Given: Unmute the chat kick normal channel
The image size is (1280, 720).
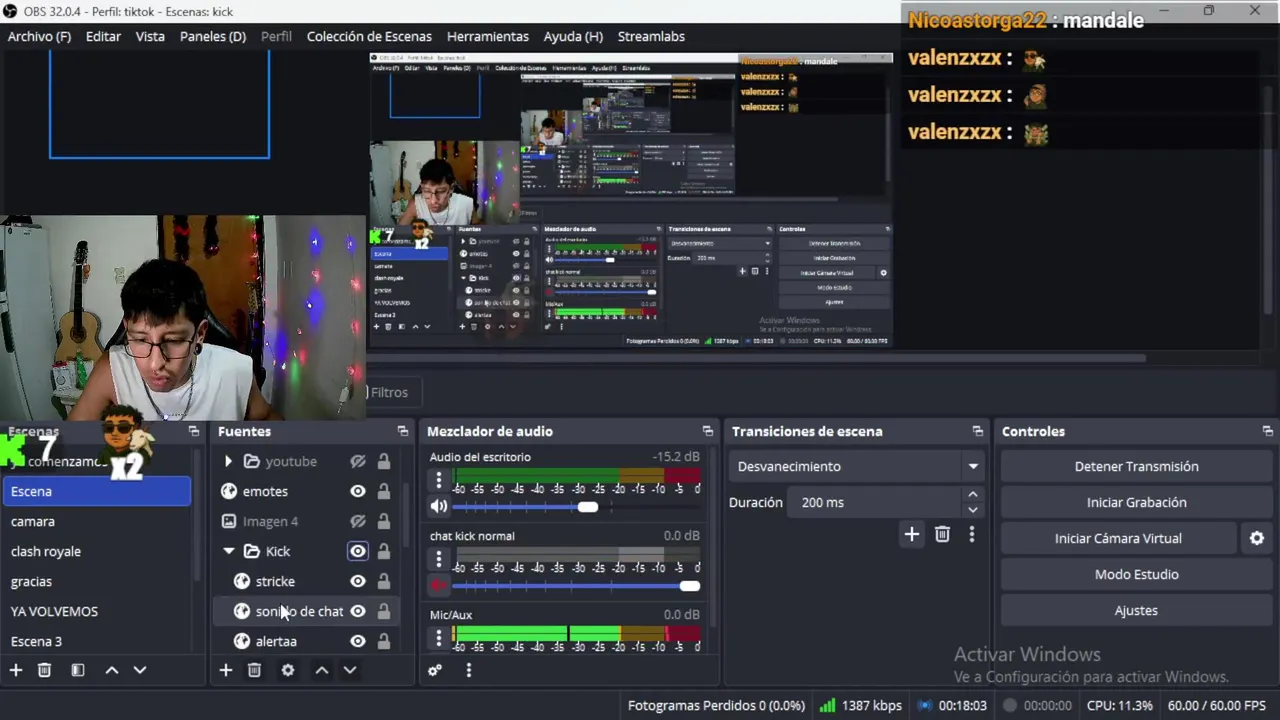Looking at the screenshot, I should pos(439,586).
